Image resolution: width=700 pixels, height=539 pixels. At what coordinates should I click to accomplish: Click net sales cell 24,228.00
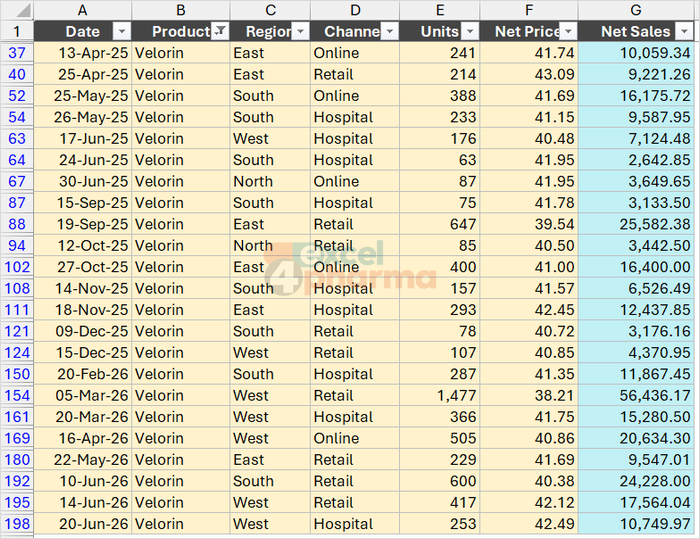(x=636, y=481)
